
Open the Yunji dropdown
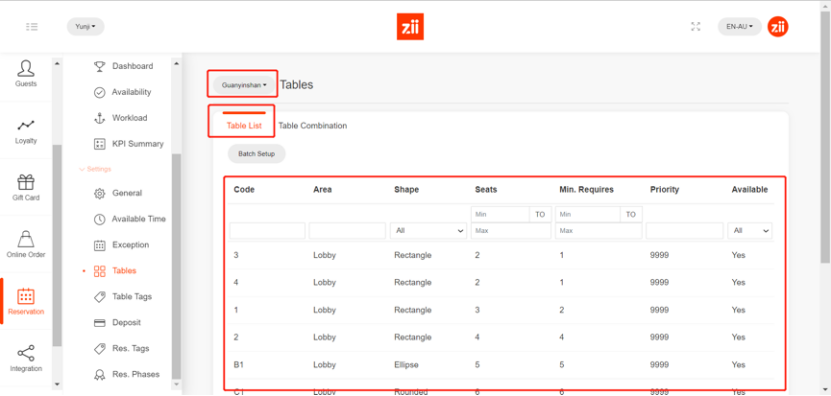[x=85, y=27]
